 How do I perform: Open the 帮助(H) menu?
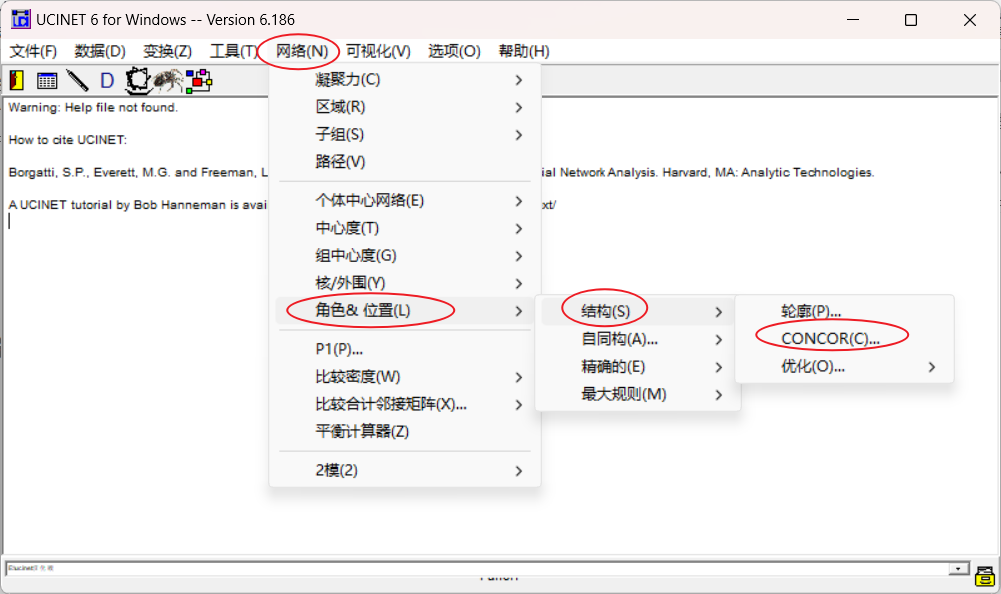(524, 51)
